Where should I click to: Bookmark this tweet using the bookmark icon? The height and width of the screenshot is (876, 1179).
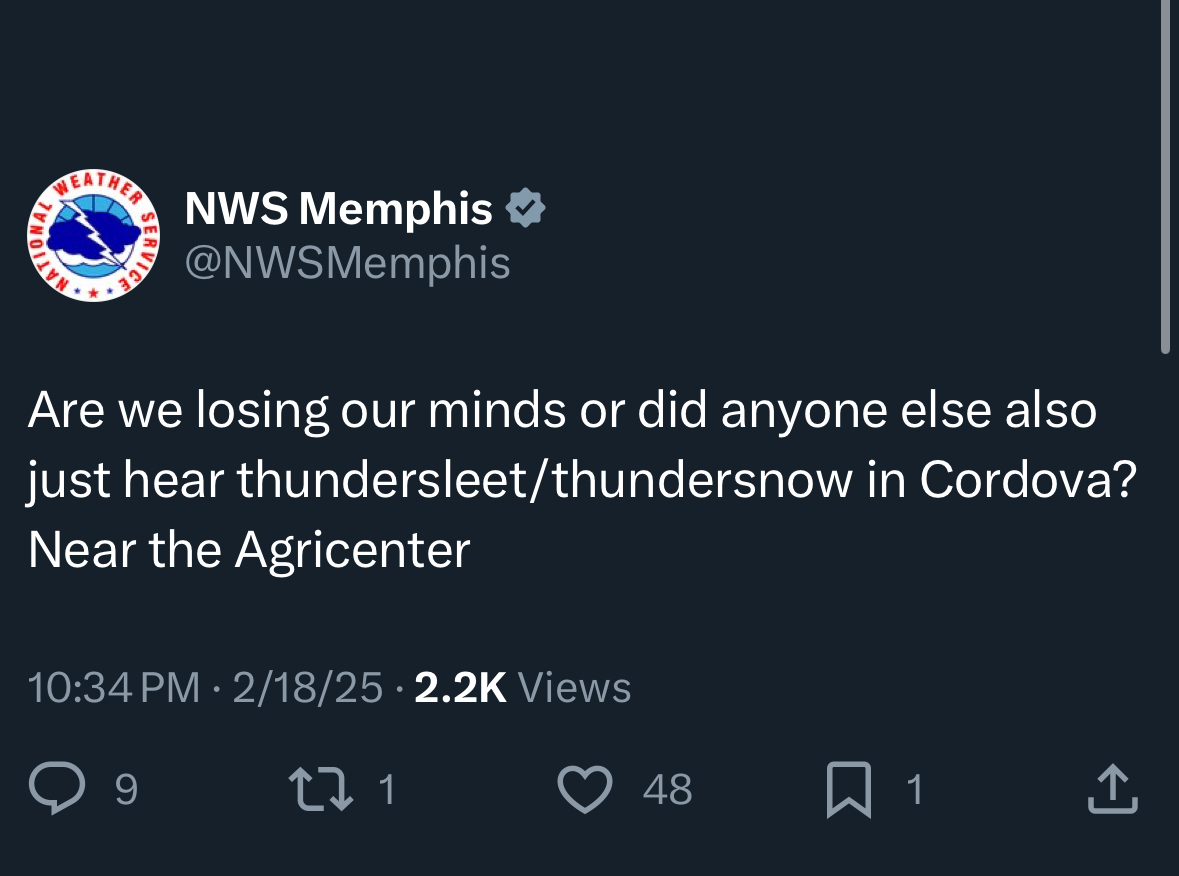pos(848,790)
